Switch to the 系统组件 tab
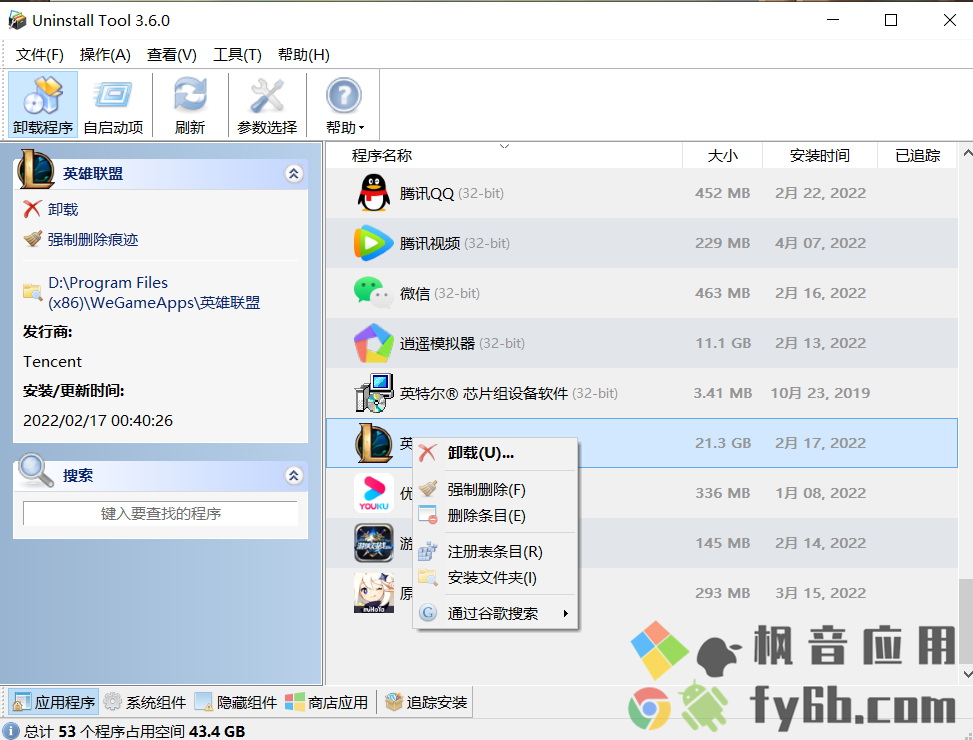Image resolution: width=973 pixels, height=740 pixels. tap(145, 702)
